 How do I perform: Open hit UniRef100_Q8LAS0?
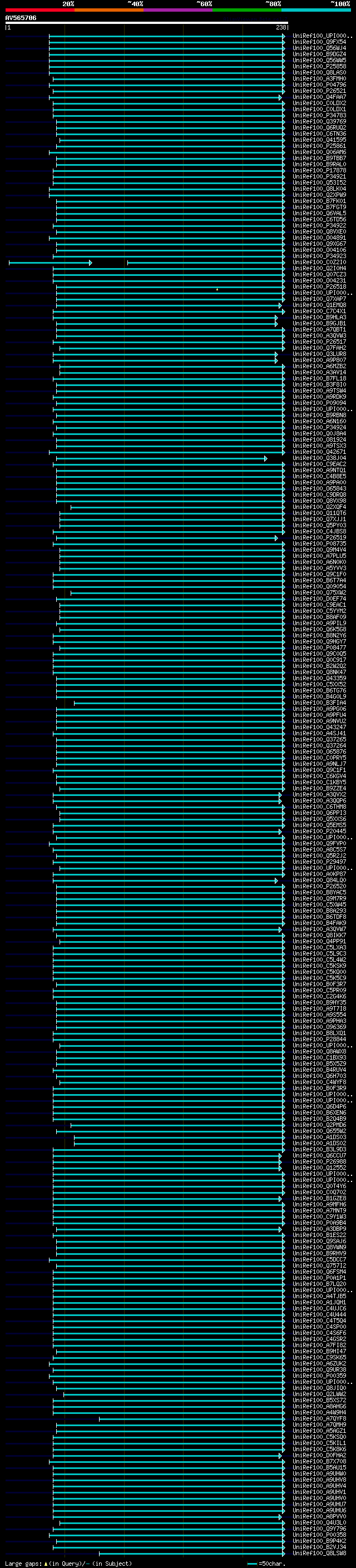pyautogui.click(x=319, y=72)
